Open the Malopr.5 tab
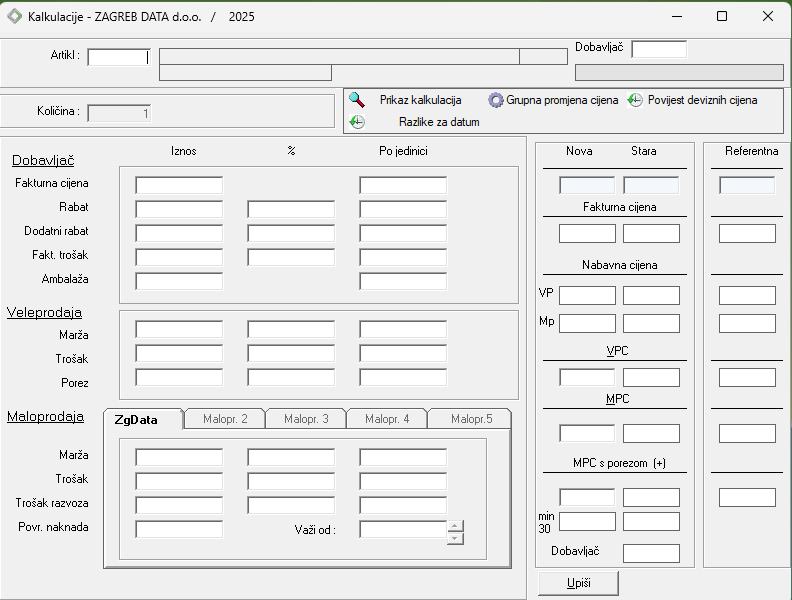Screen dimensions: 792x600 click(x=471, y=419)
